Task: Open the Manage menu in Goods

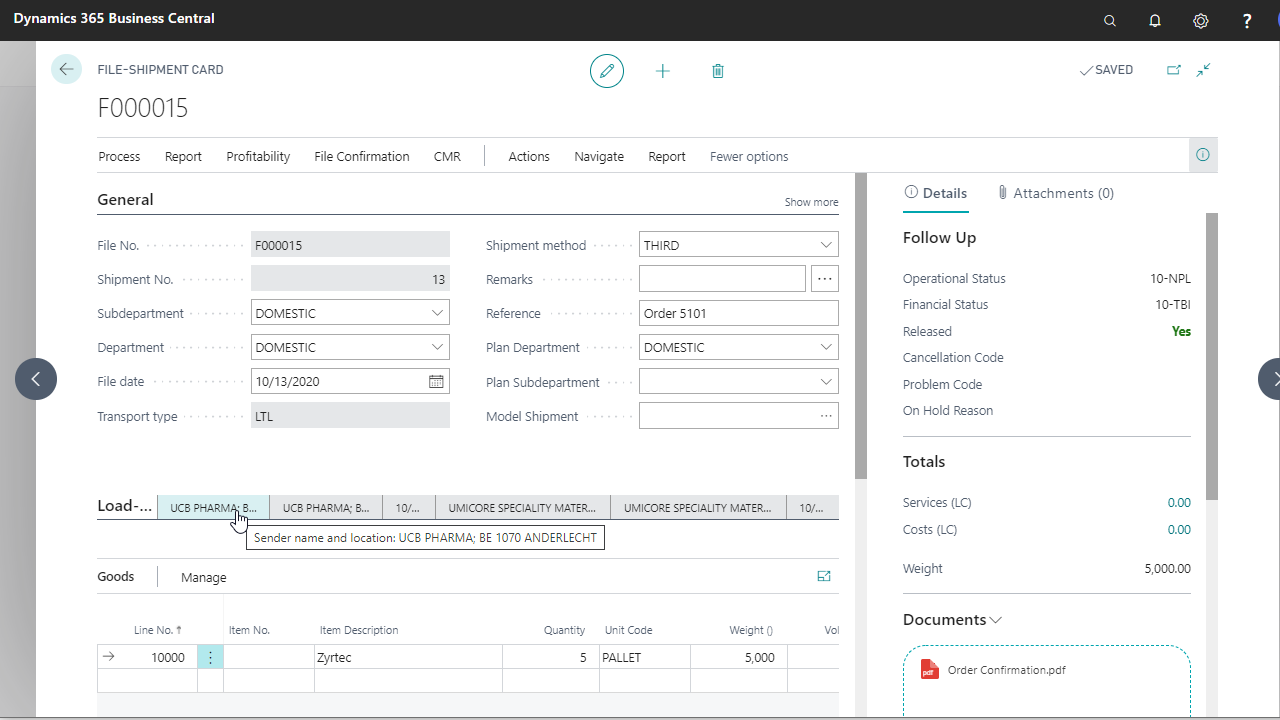Action: [x=204, y=577]
